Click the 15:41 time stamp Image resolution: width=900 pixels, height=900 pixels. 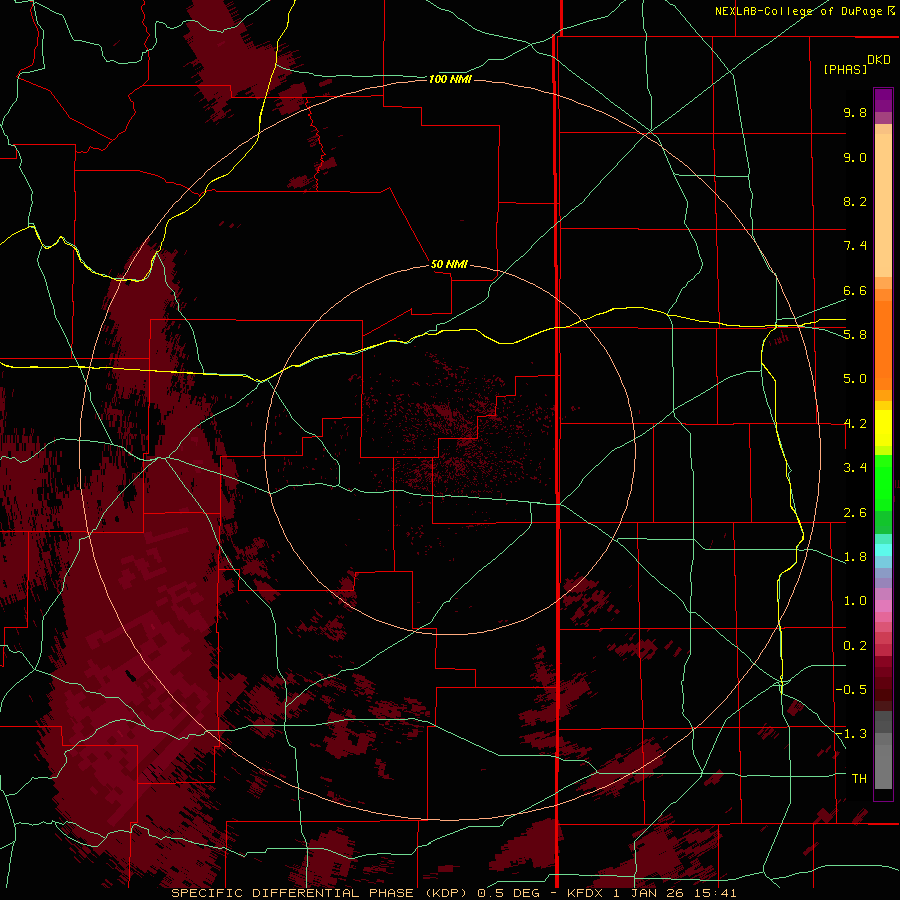pos(716,893)
